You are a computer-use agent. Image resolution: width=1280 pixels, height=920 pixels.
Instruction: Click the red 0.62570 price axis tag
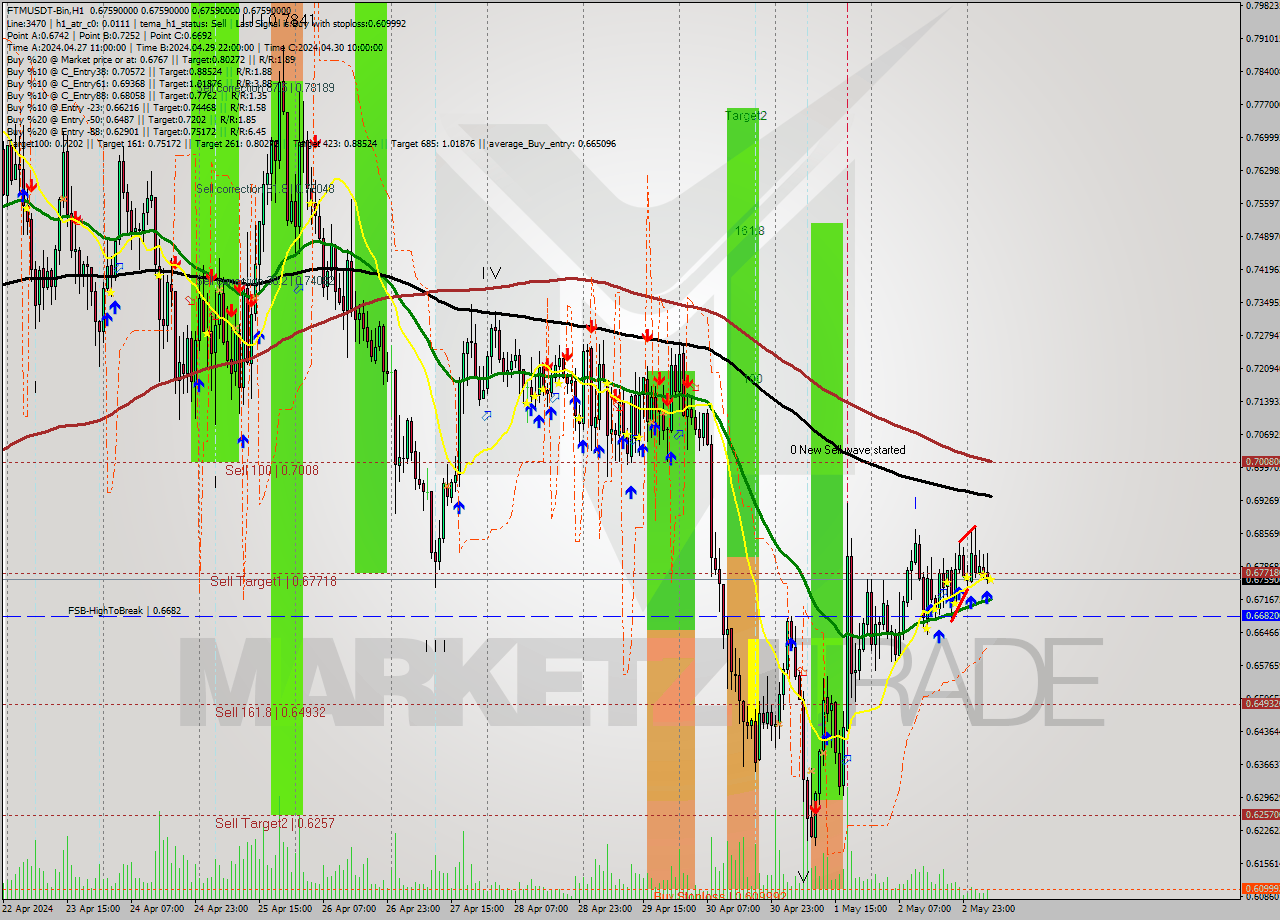coord(1260,815)
